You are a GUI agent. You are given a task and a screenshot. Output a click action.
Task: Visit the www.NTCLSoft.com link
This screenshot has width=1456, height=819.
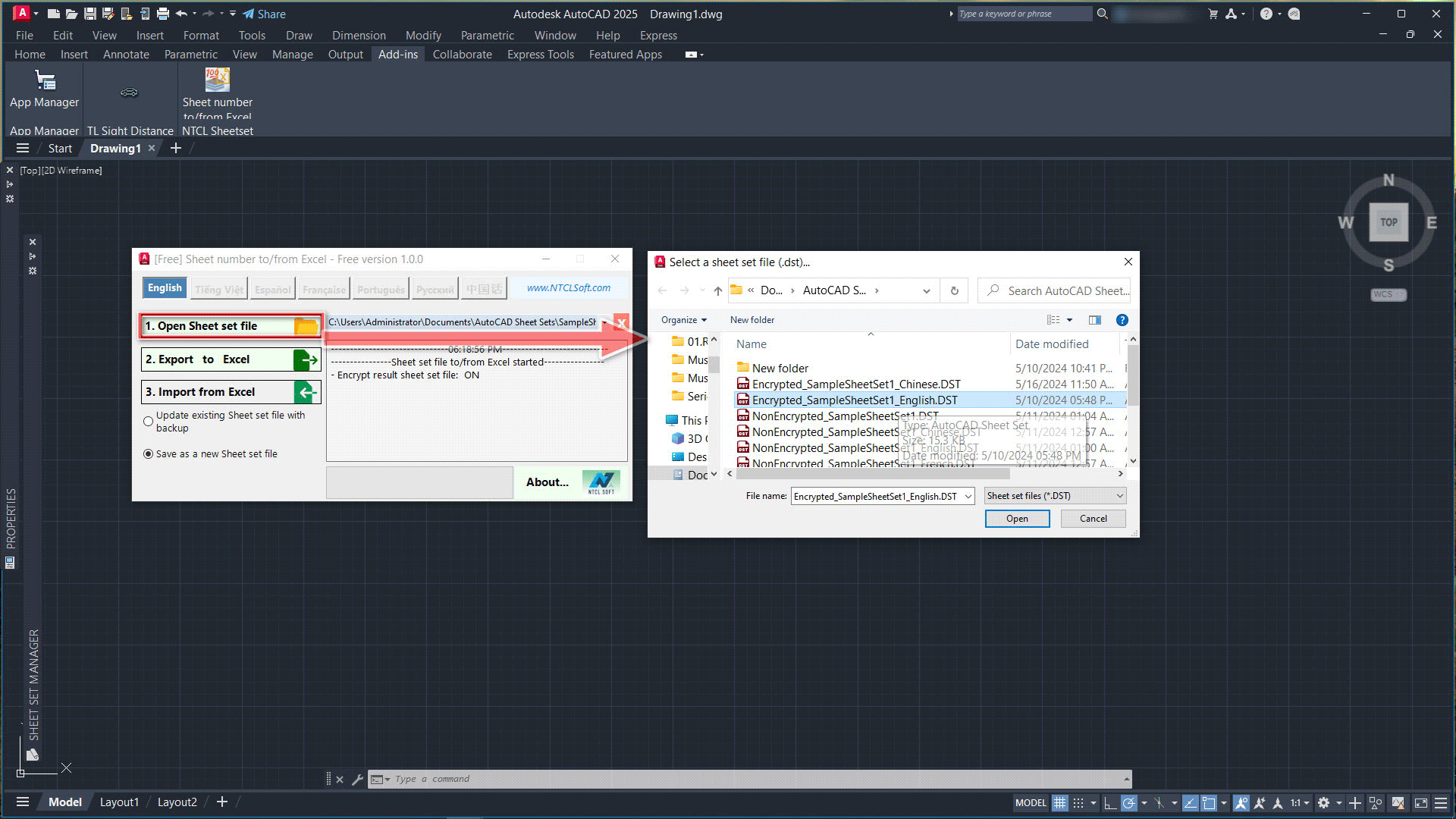click(569, 288)
